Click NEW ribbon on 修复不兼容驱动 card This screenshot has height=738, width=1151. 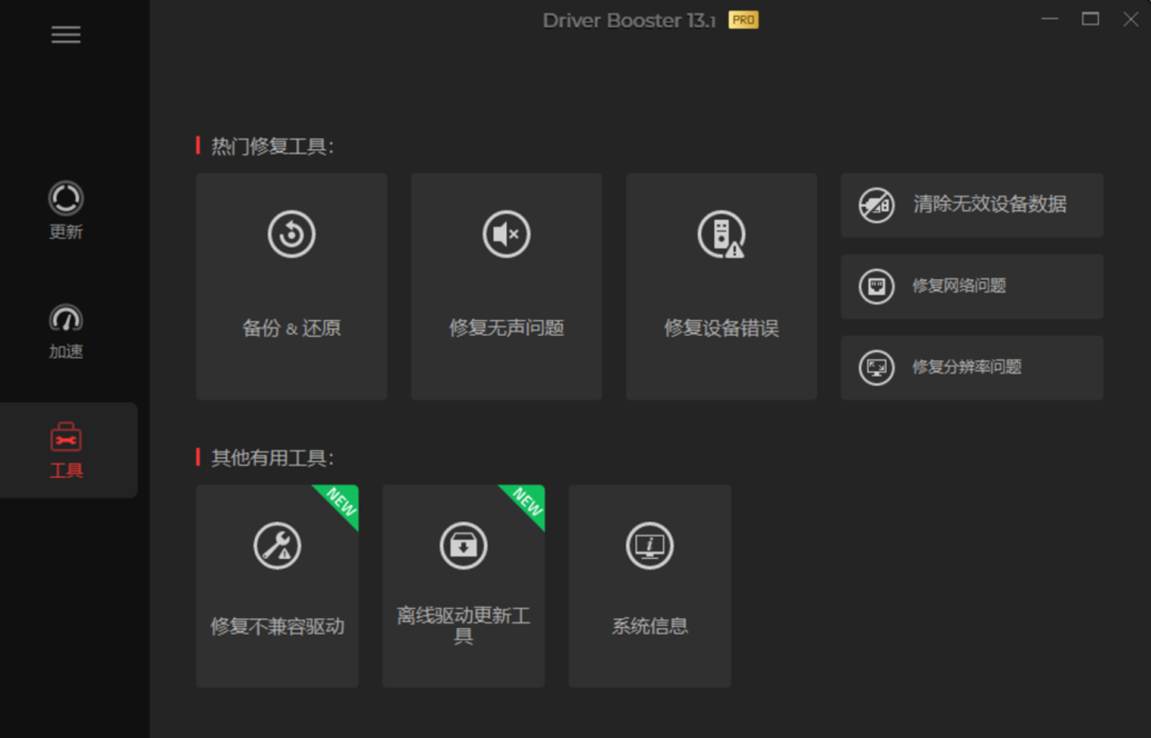click(x=340, y=503)
